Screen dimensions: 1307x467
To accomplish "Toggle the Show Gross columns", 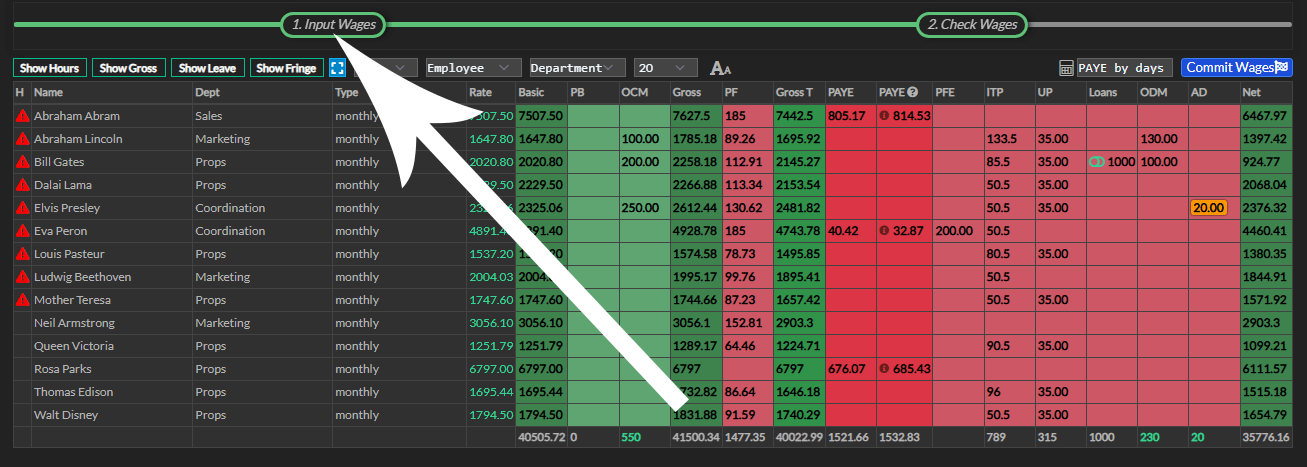I will click(x=129, y=68).
